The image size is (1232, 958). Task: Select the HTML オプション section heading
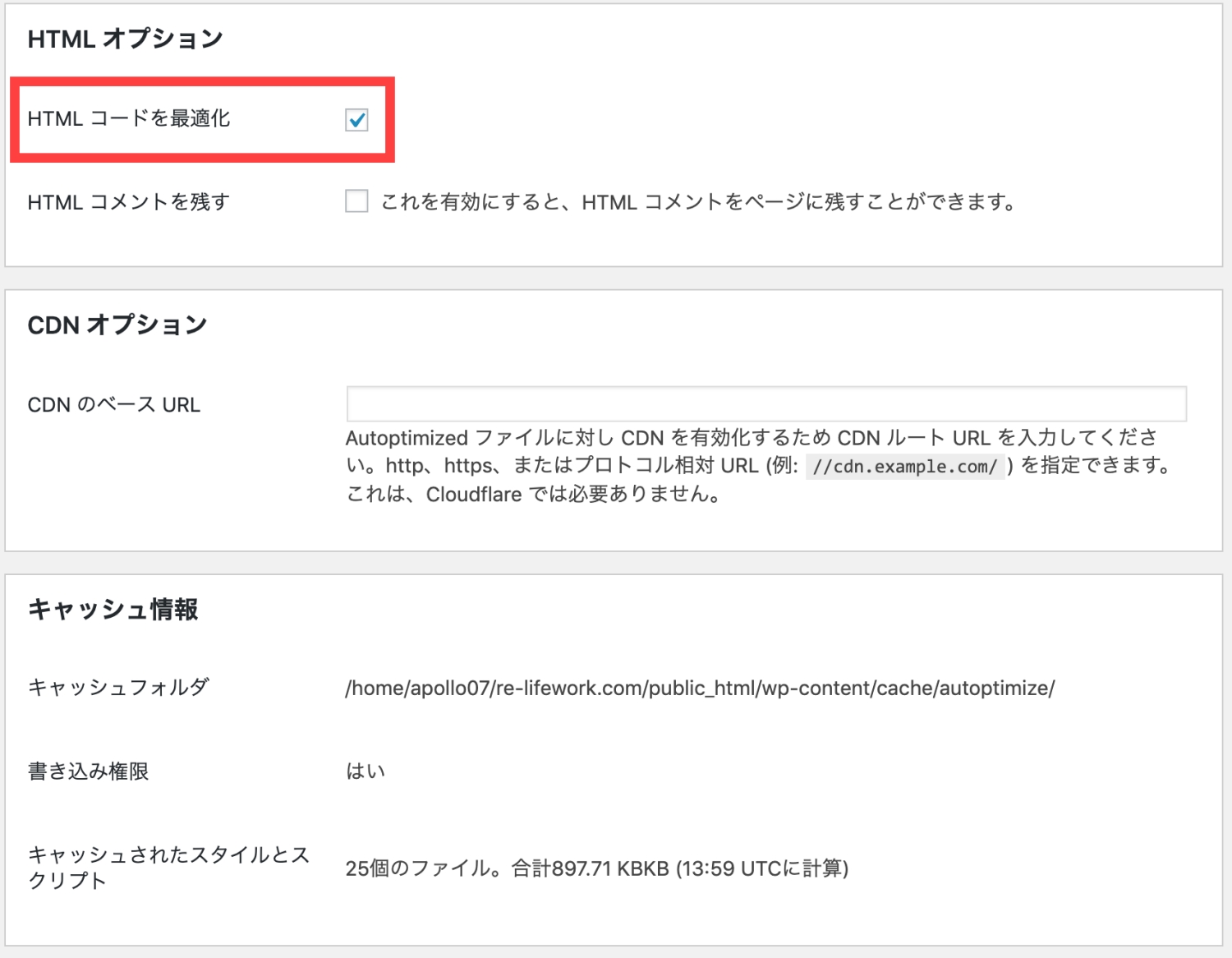point(125,39)
